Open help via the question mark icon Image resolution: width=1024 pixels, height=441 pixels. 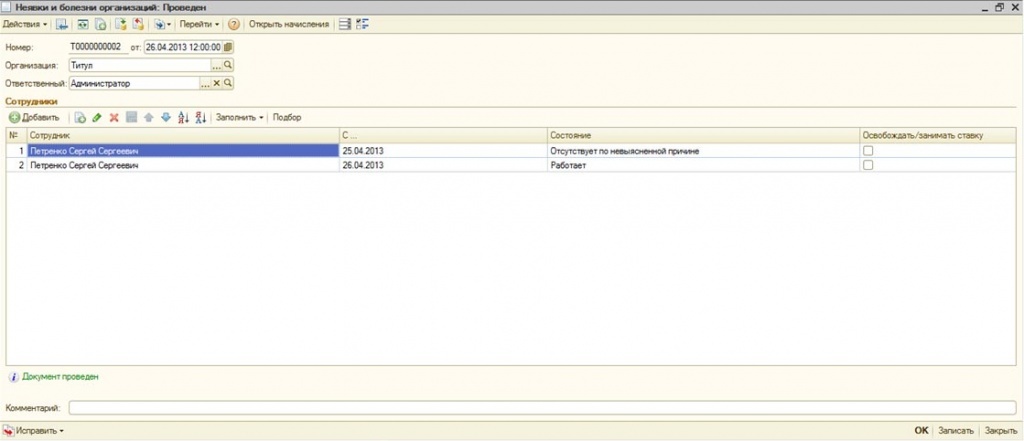click(233, 24)
